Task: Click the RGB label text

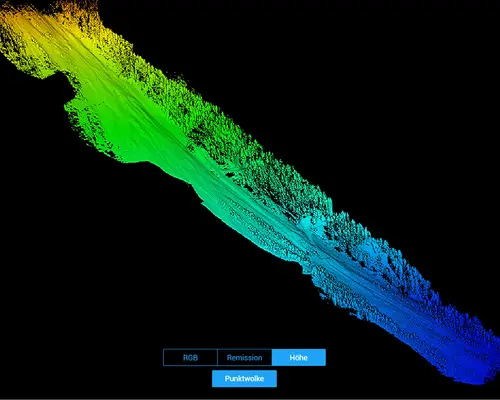Action: [190, 358]
